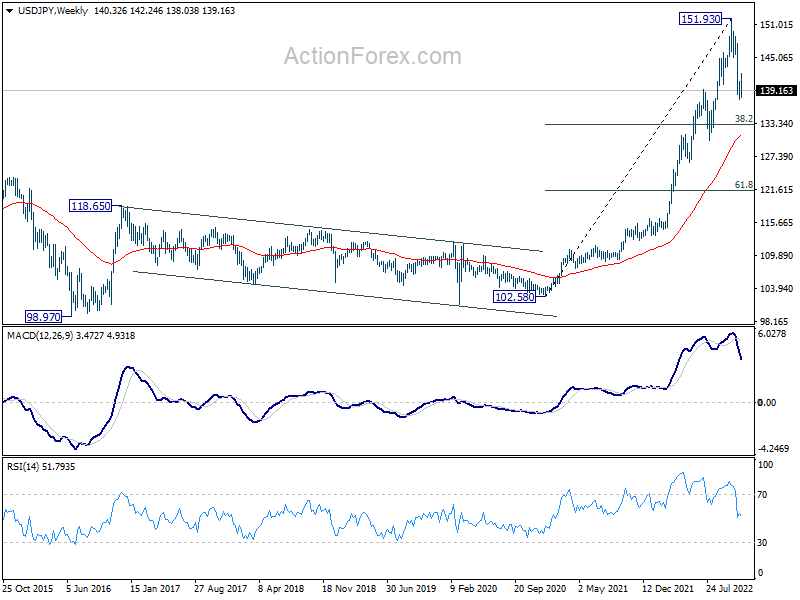Image resolution: width=800 pixels, height=600 pixels.
Task: Select the OHLC values 140.326 142.246 138.038 139.163
Action: tap(164, 11)
